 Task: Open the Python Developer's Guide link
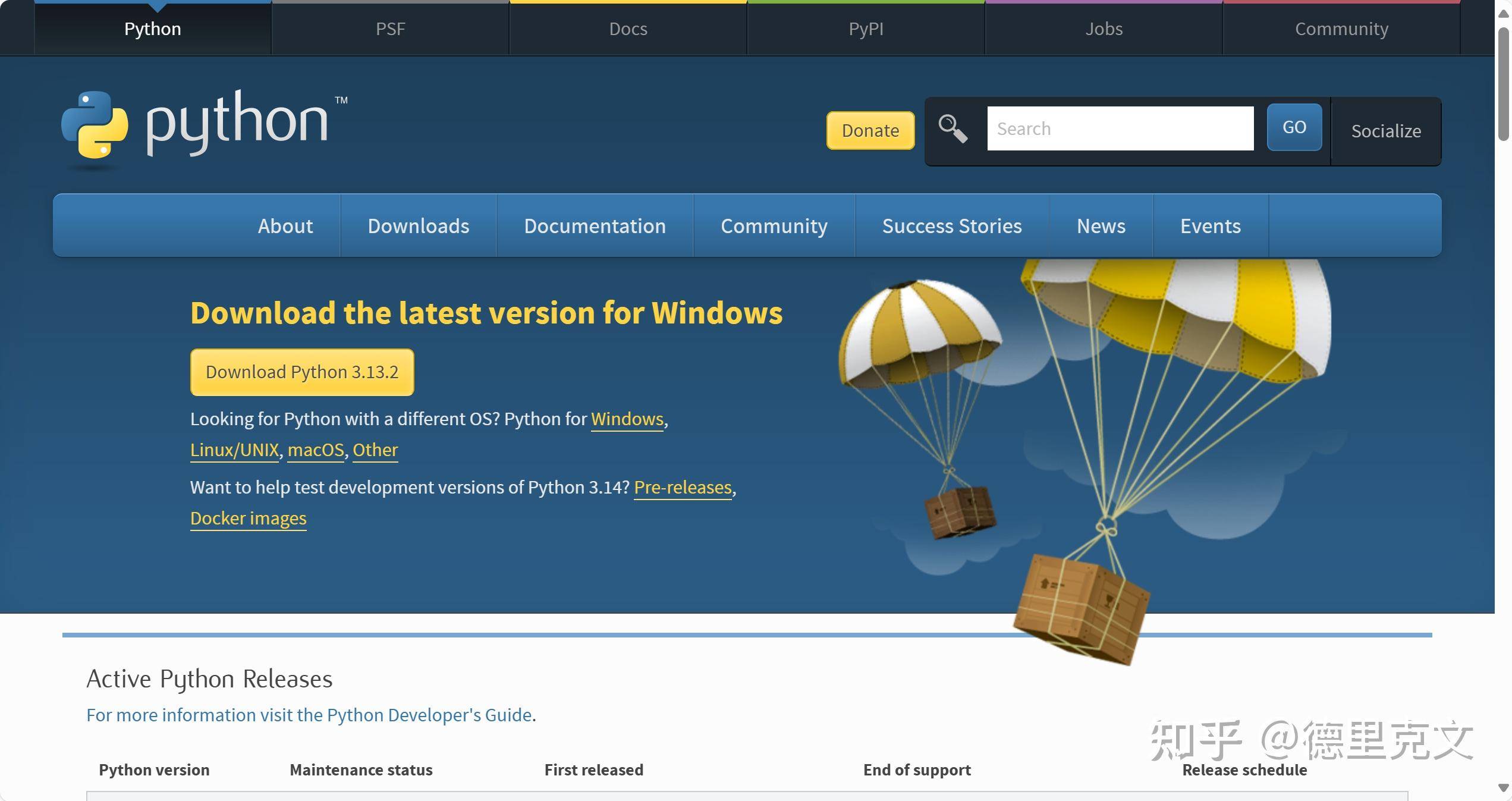point(309,715)
